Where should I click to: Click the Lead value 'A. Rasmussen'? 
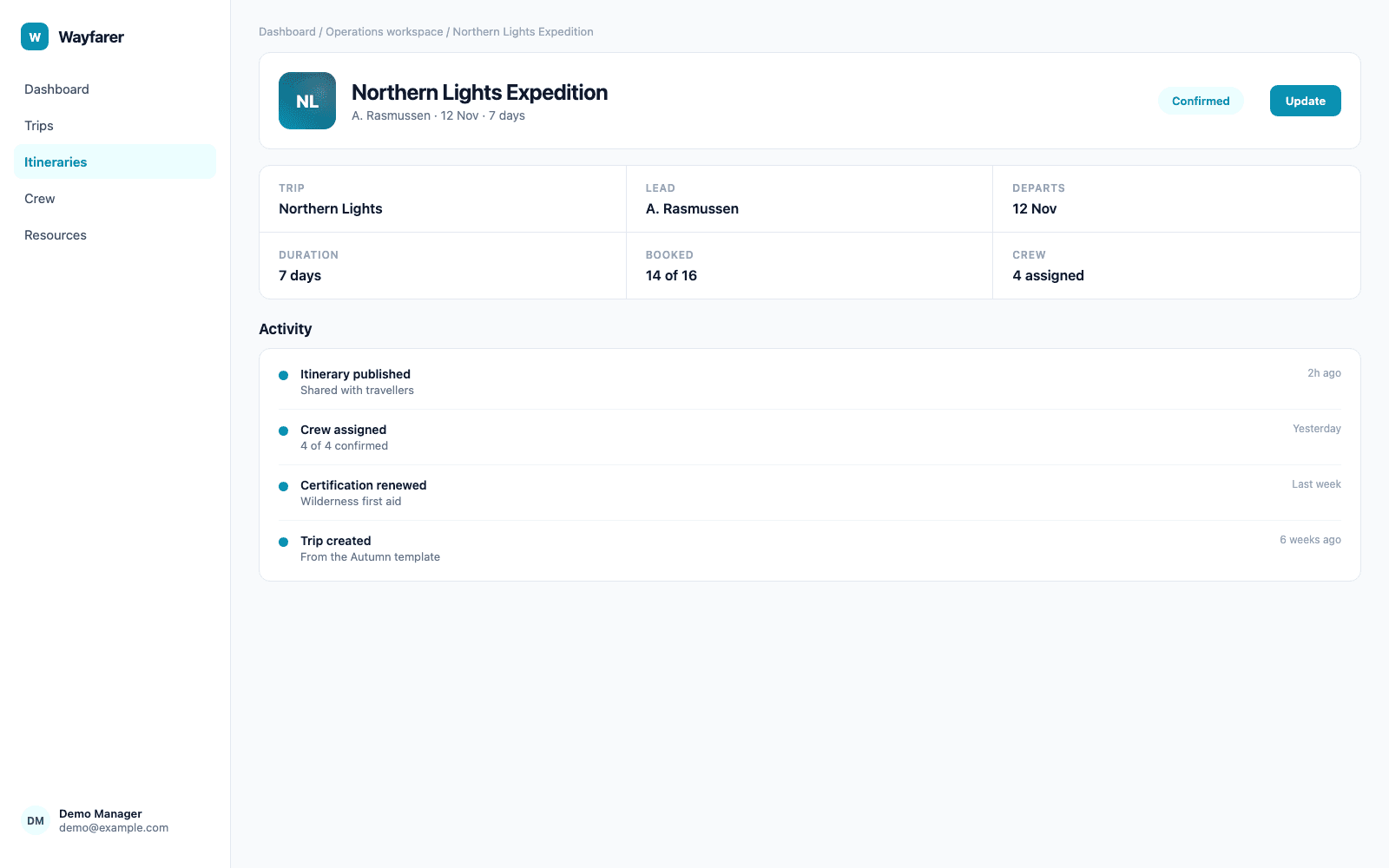[x=692, y=208]
